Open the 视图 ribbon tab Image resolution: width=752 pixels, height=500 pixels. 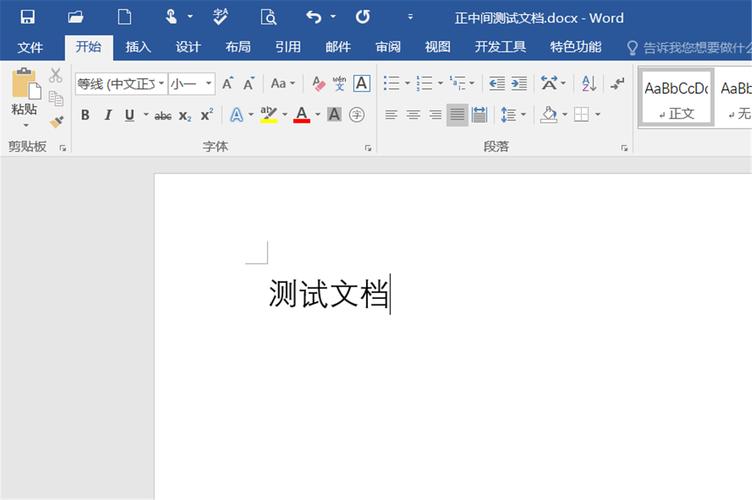(437, 47)
